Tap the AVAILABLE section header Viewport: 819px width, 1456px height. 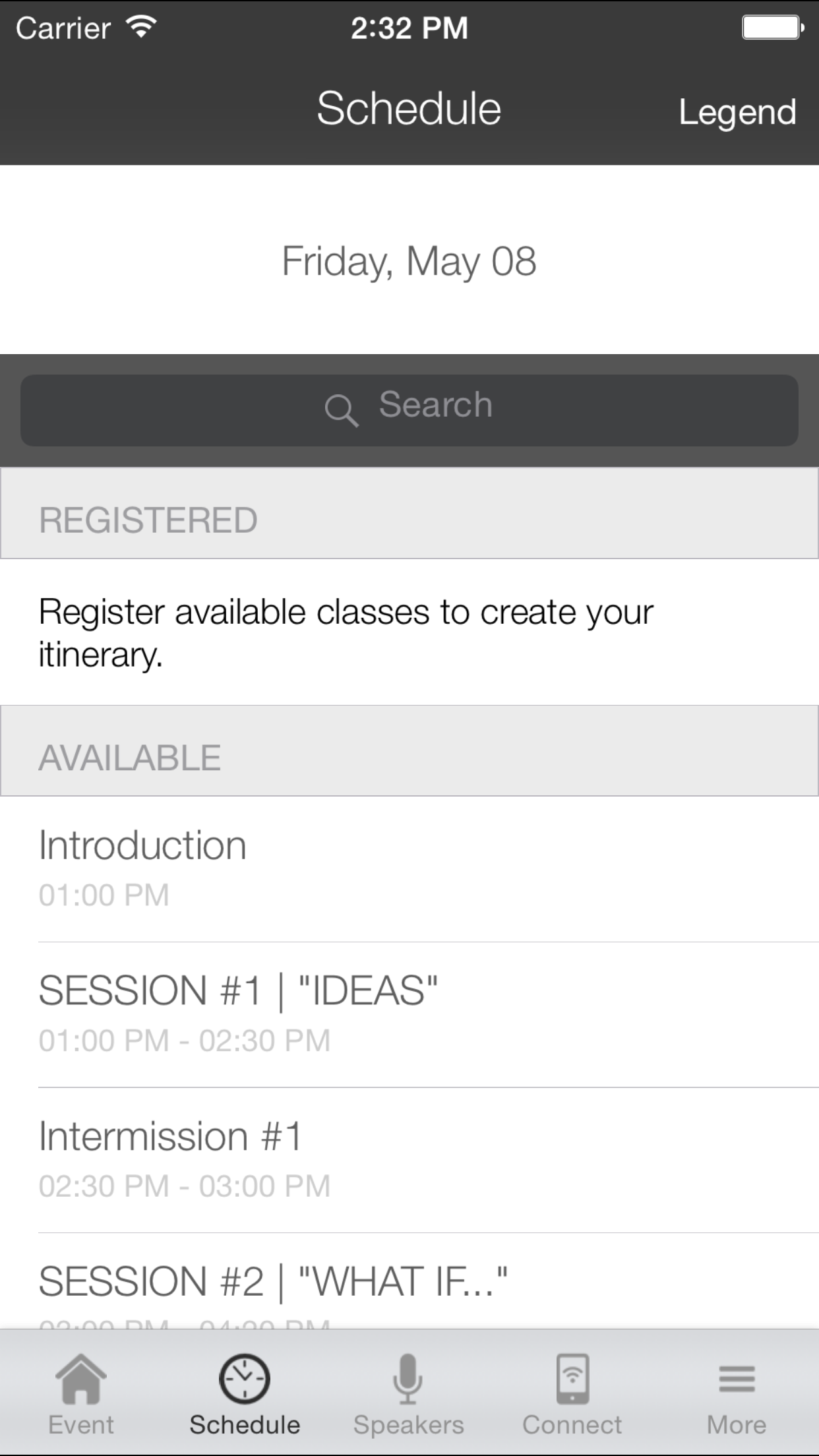[409, 750]
